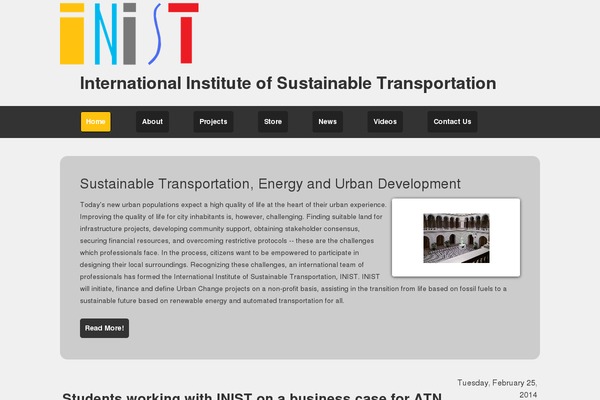Choose Contact Us in the navigation bar
600x400 pixels.
coord(452,122)
